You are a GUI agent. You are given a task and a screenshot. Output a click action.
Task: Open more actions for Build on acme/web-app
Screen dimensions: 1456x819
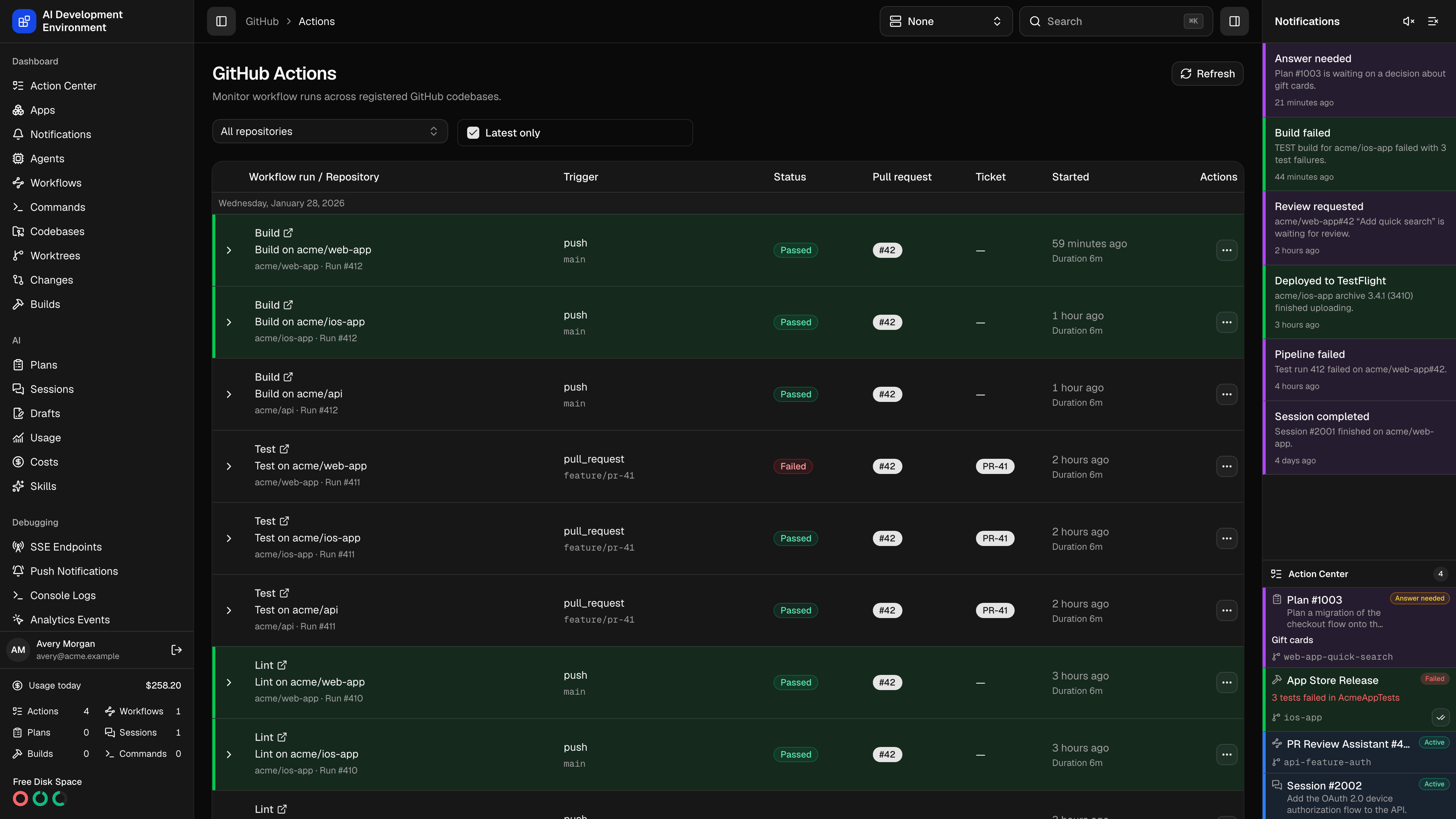click(x=1227, y=250)
